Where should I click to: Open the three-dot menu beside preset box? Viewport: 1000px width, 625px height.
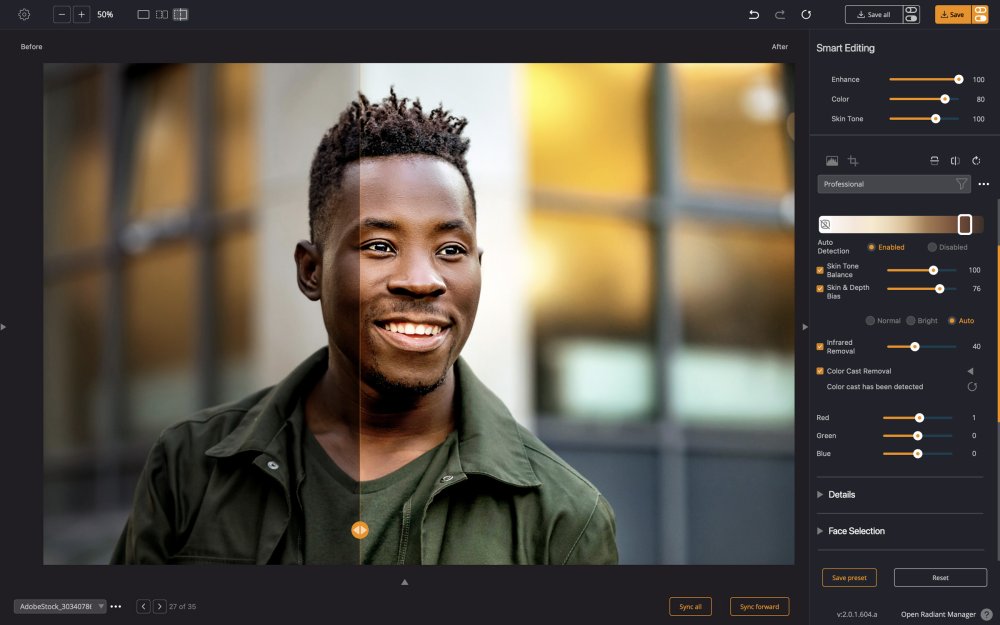(x=984, y=184)
